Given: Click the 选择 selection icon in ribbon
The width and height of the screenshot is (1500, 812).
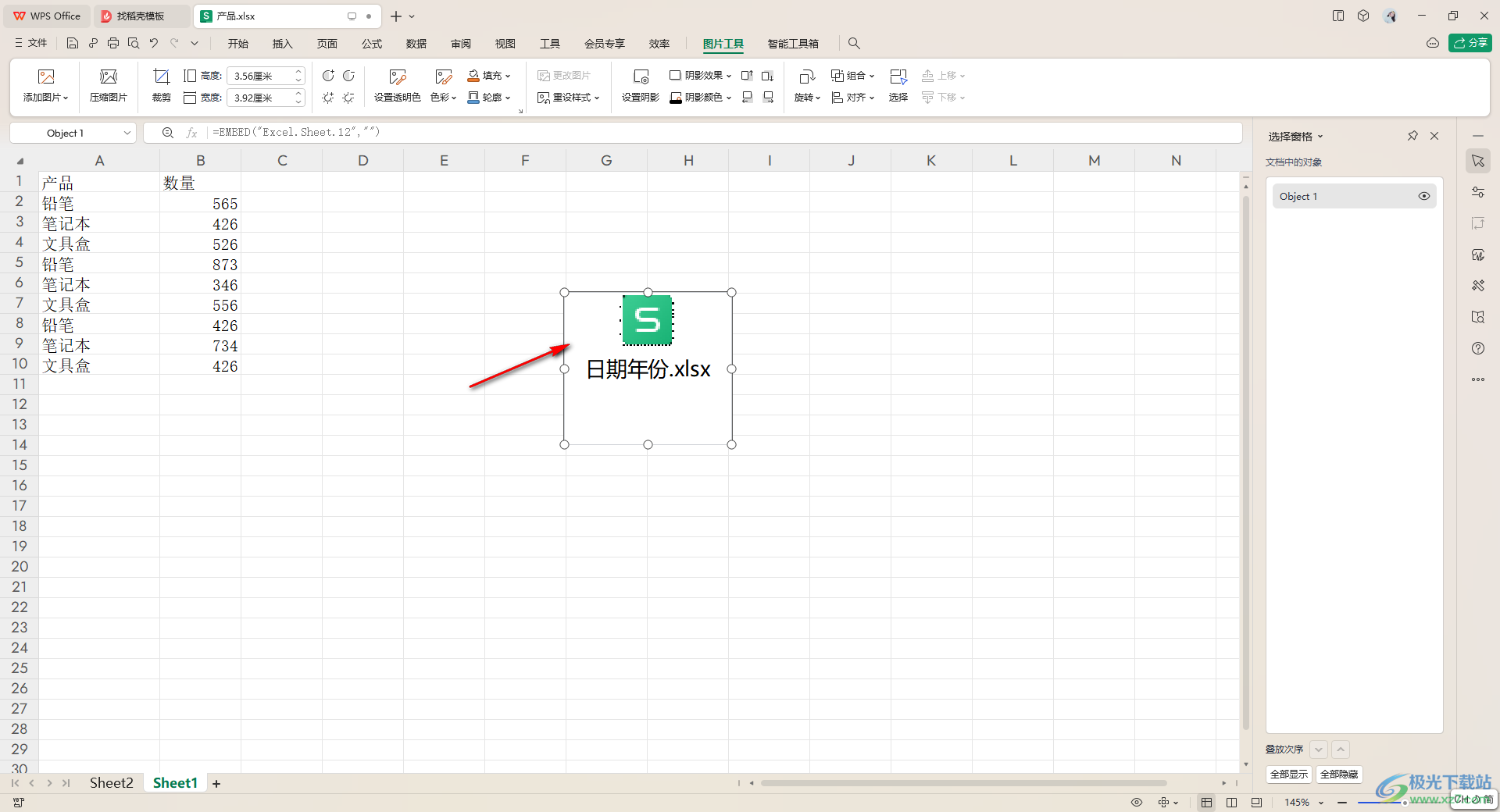Looking at the screenshot, I should [x=898, y=77].
